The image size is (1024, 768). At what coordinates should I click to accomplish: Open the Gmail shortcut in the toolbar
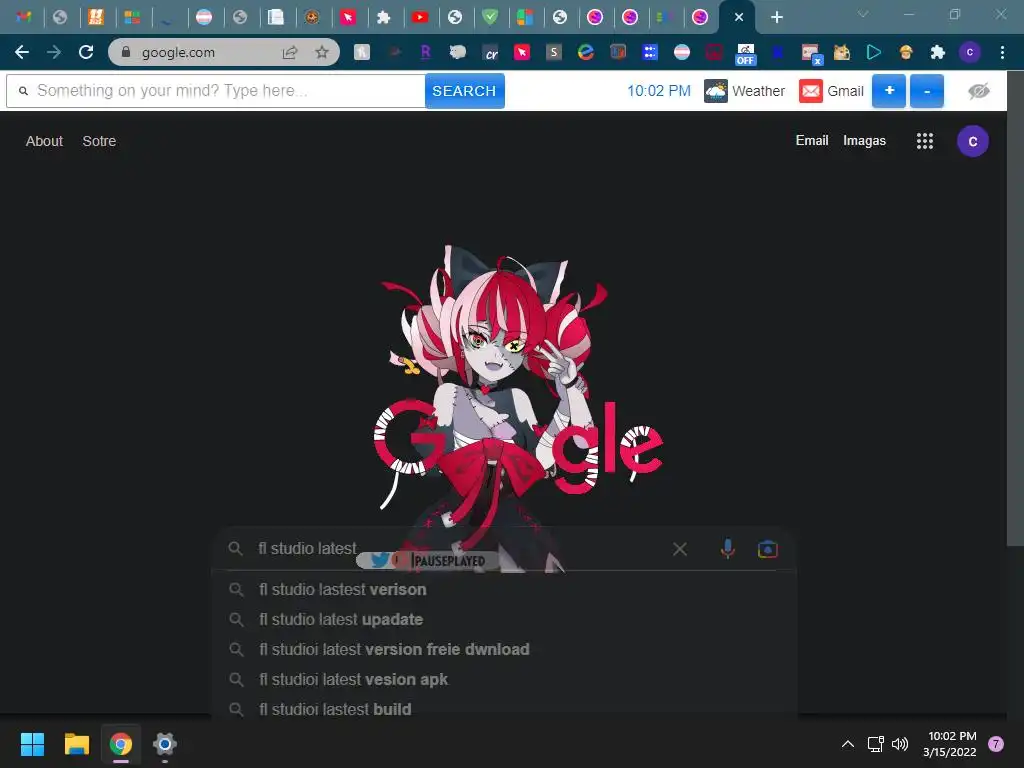tap(831, 91)
